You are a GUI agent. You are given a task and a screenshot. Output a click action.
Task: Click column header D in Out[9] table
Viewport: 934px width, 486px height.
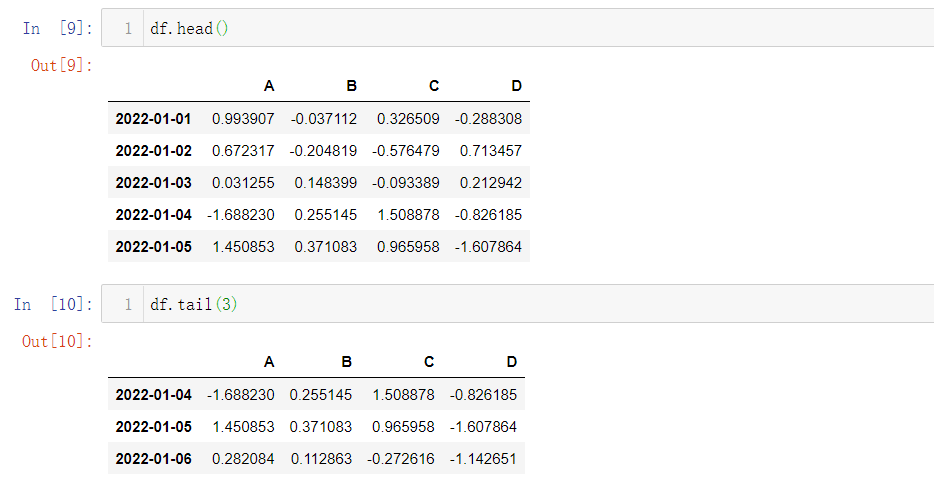(516, 86)
